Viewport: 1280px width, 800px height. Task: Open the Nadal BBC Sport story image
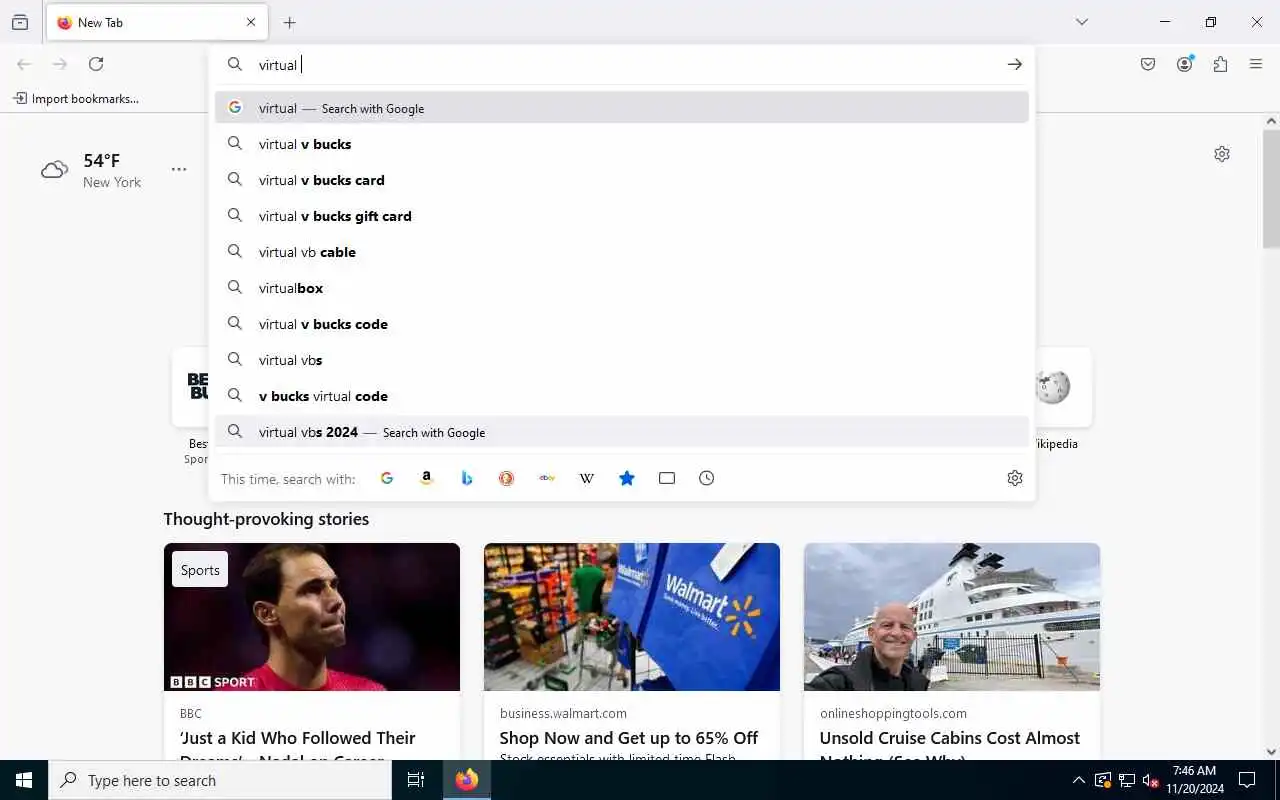pyautogui.click(x=312, y=617)
